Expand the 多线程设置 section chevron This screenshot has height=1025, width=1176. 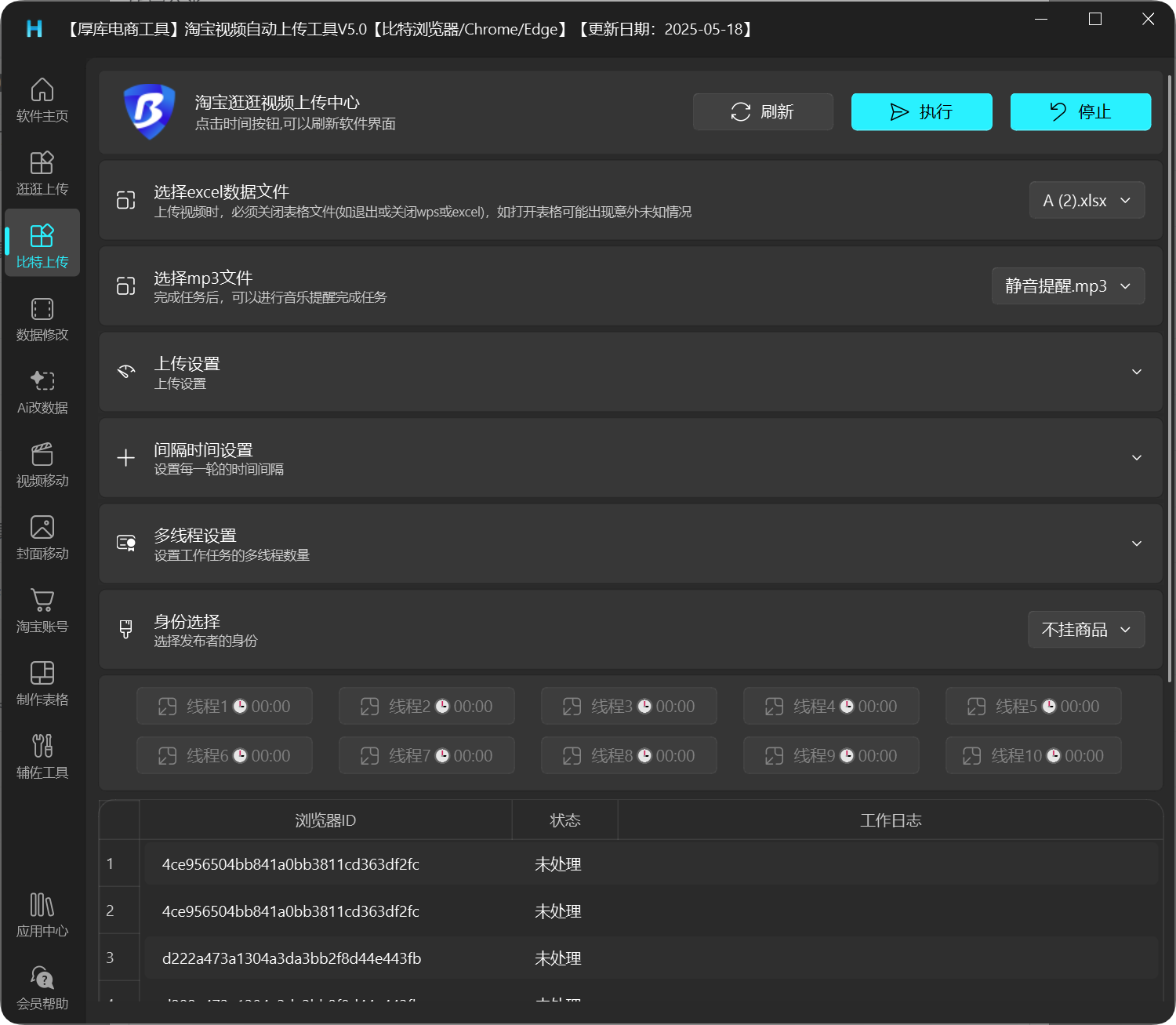coord(1136,543)
